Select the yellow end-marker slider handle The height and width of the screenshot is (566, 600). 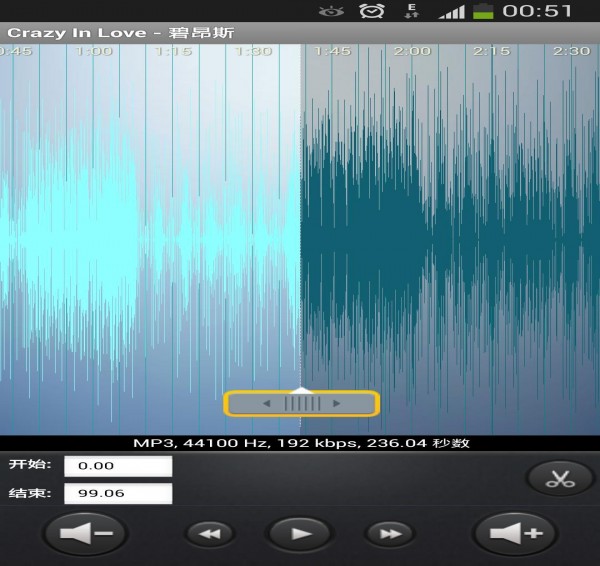point(302,403)
